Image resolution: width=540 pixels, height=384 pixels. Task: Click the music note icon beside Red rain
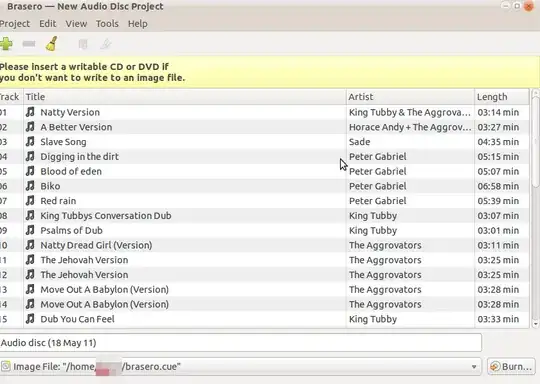pyautogui.click(x=30, y=201)
